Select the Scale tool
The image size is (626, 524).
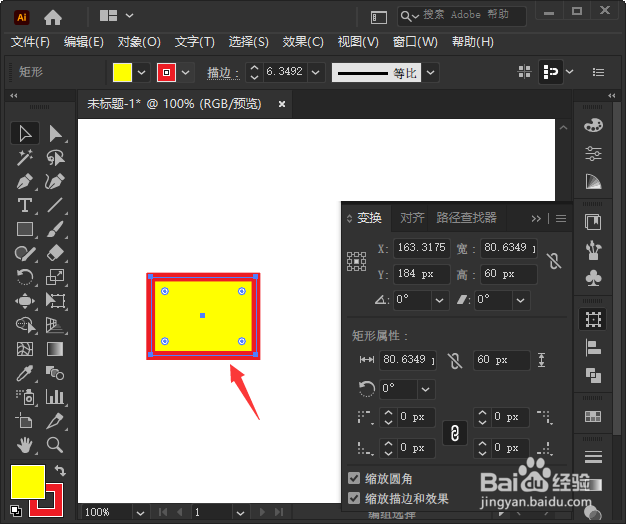[55, 277]
